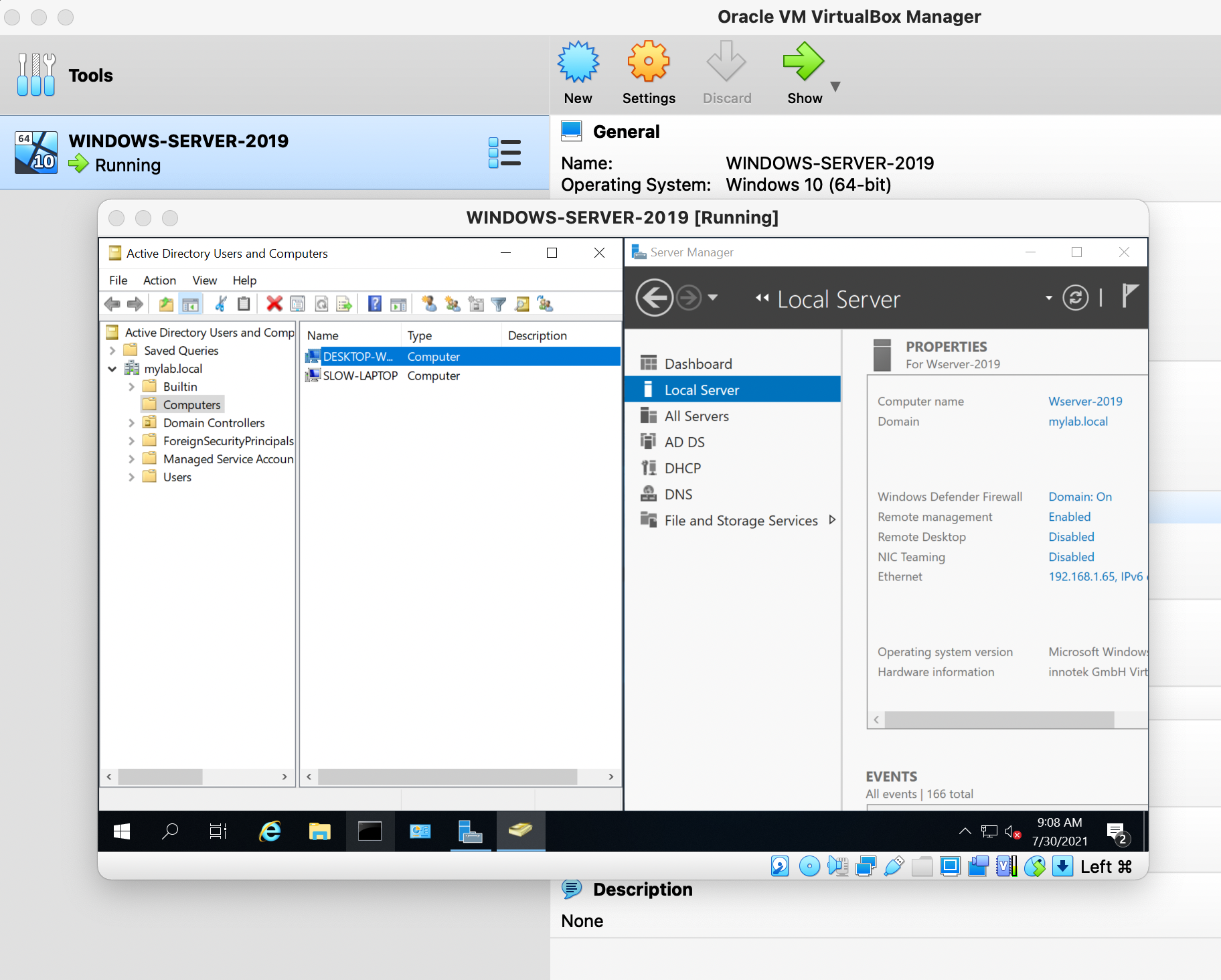Click the Forward arrow in ADUC toolbar

pyautogui.click(x=135, y=305)
